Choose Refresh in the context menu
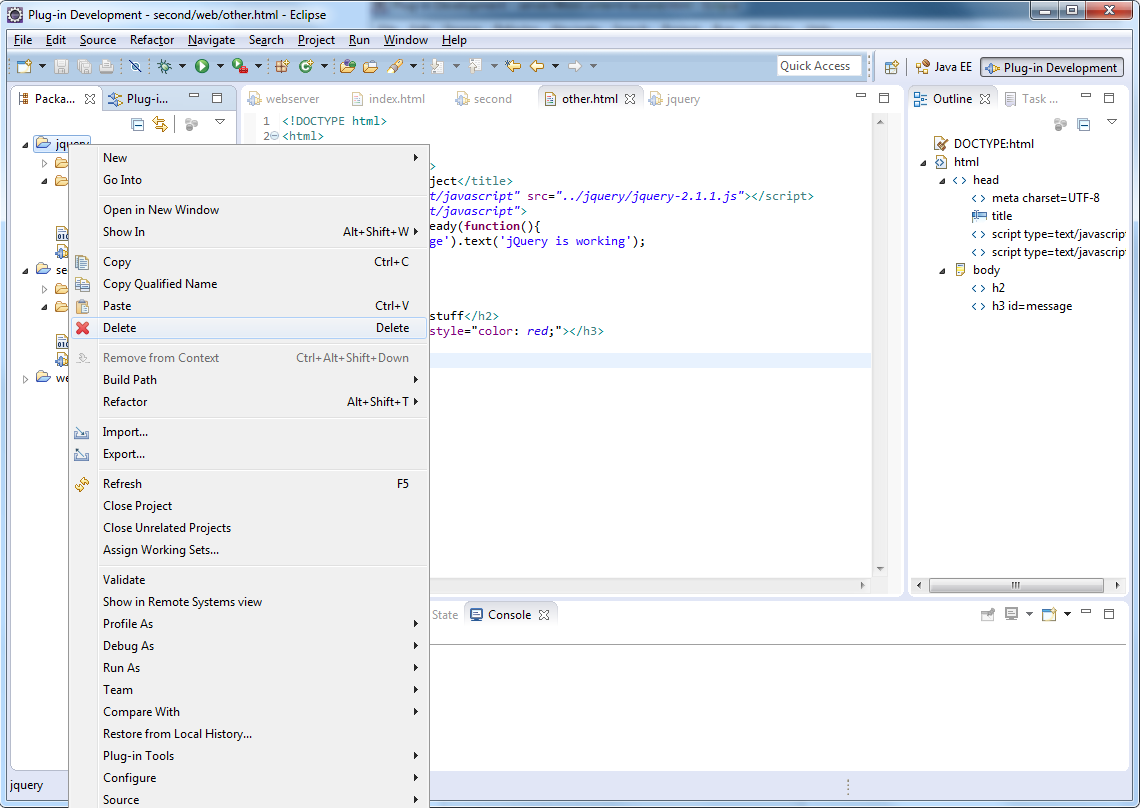The height and width of the screenshot is (808, 1140). (x=249, y=484)
